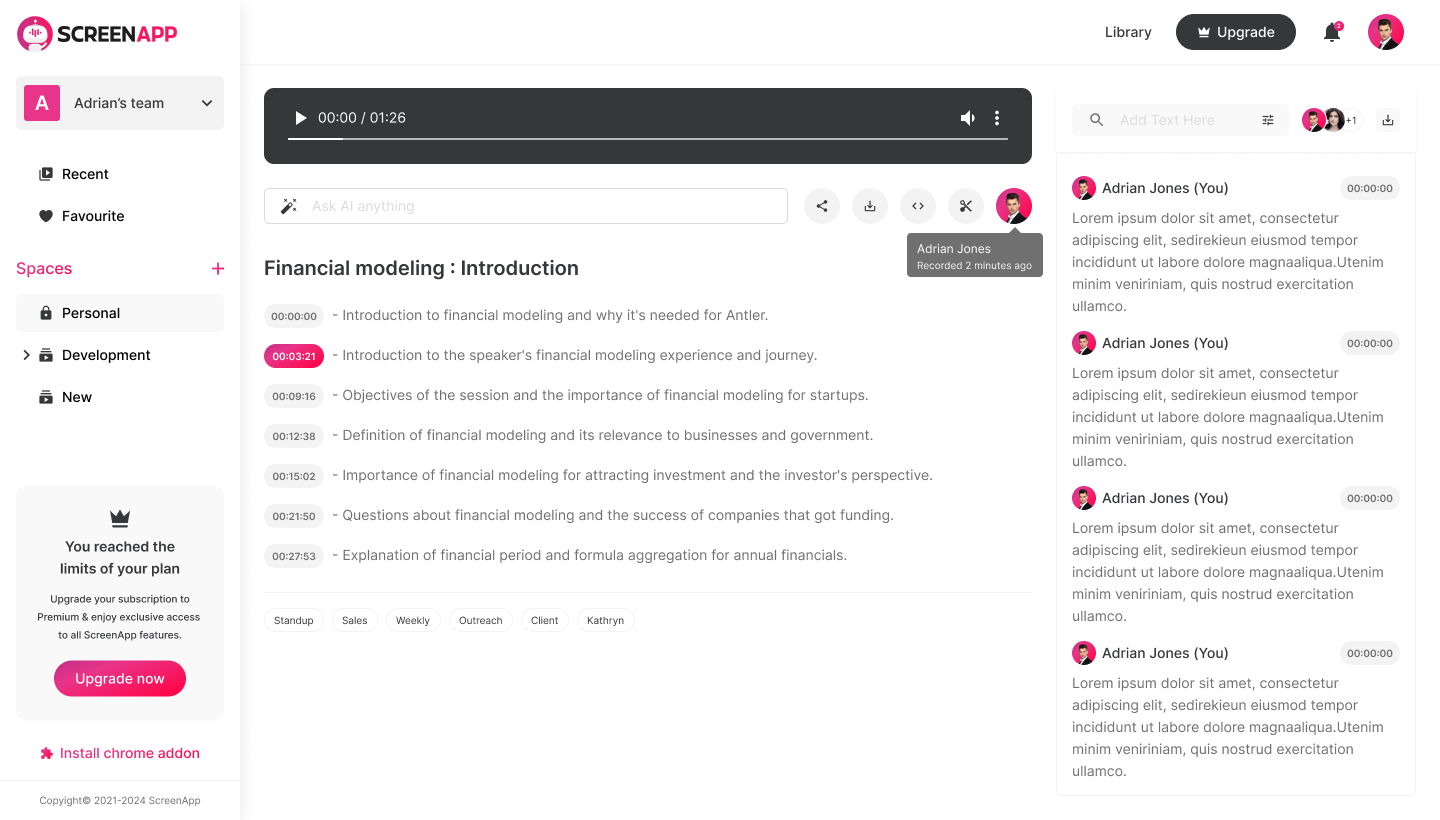Open the player three-dot options menu
The height and width of the screenshot is (820, 1440).
tap(997, 118)
